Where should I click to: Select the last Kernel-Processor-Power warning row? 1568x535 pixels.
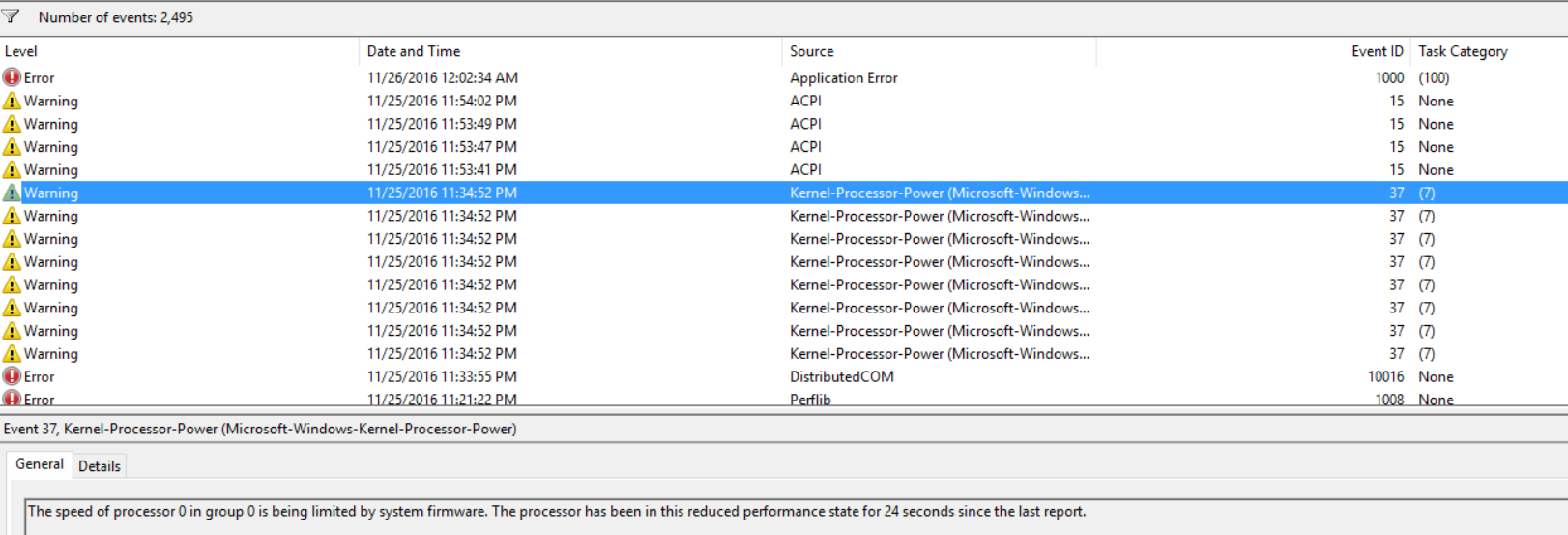pyautogui.click(x=784, y=354)
